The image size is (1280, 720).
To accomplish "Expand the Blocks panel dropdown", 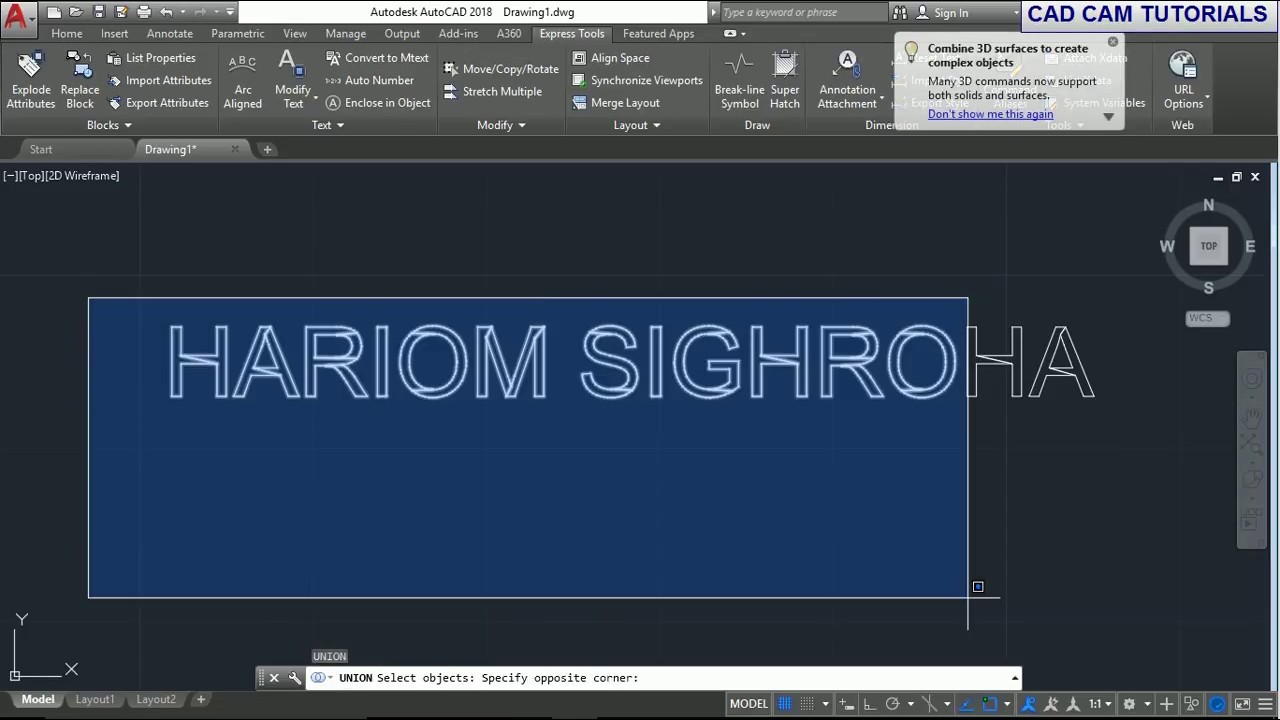I will 109,125.
